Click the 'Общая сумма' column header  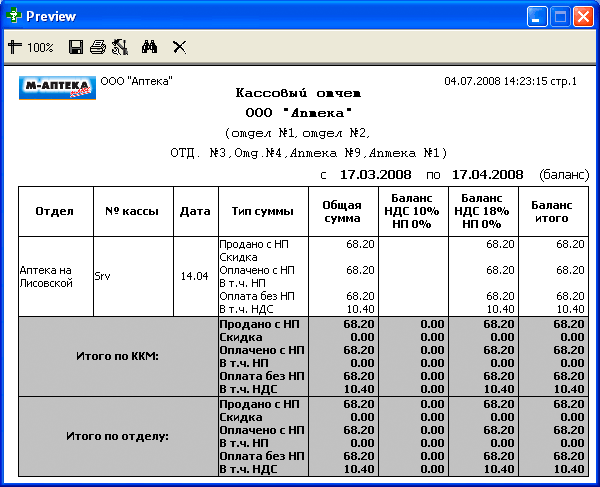[342, 212]
